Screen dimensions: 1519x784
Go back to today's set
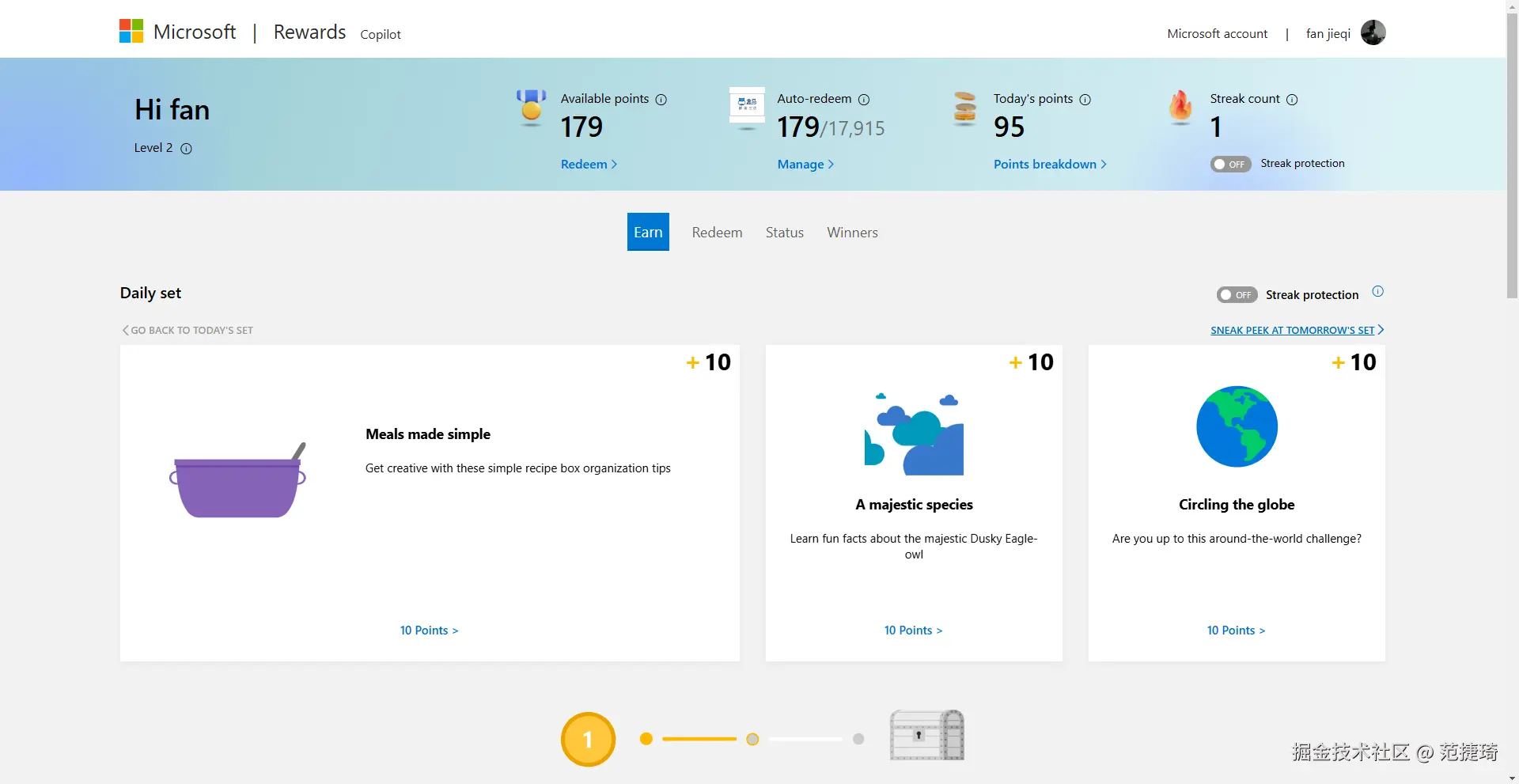[x=188, y=331]
